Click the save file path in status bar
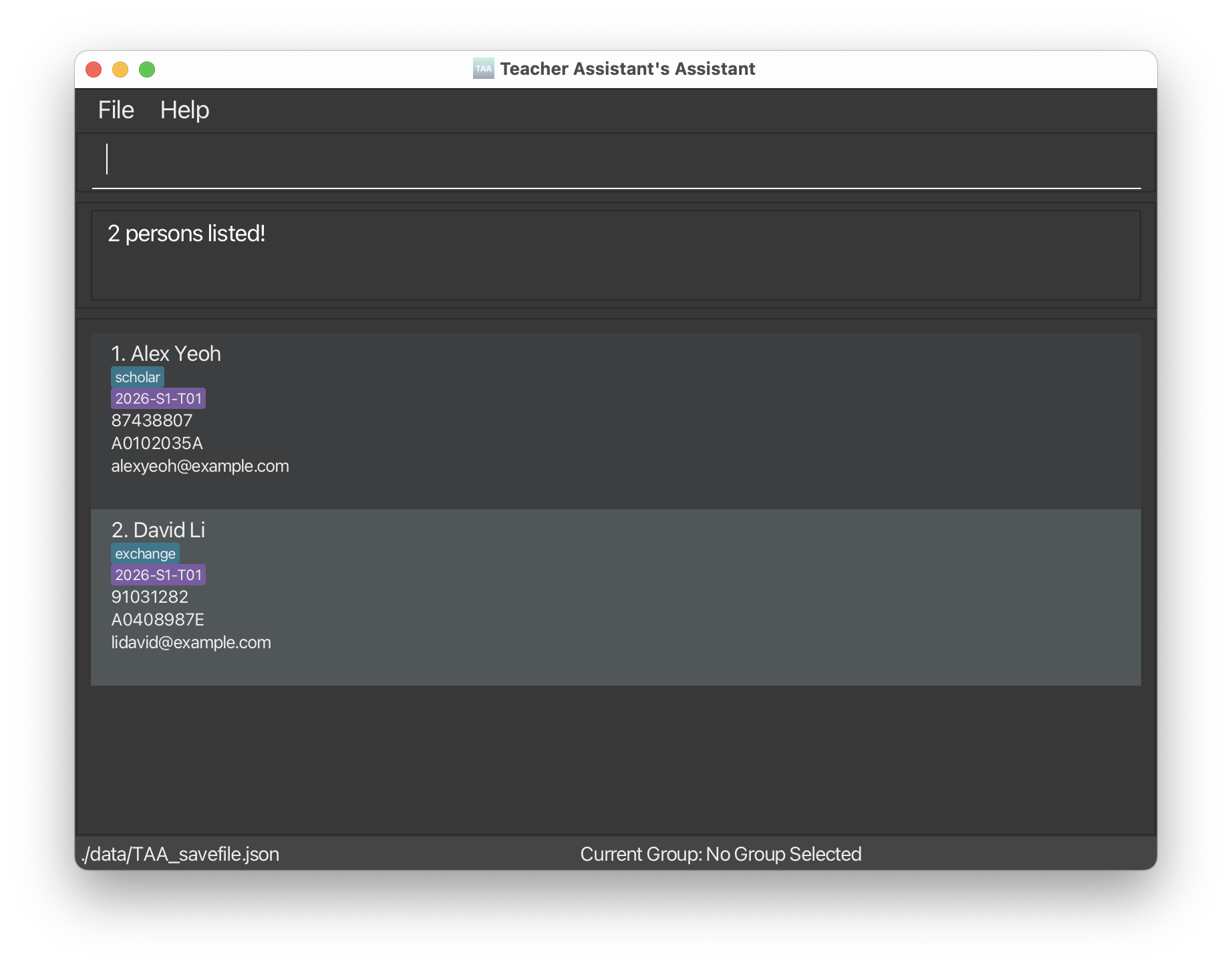This screenshot has height=969, width=1232. click(x=180, y=854)
